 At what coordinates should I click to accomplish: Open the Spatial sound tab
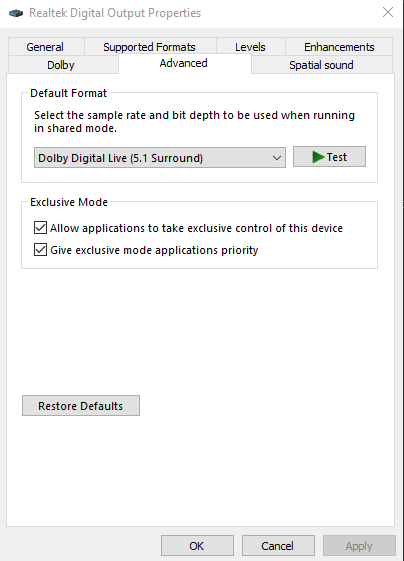tap(322, 65)
